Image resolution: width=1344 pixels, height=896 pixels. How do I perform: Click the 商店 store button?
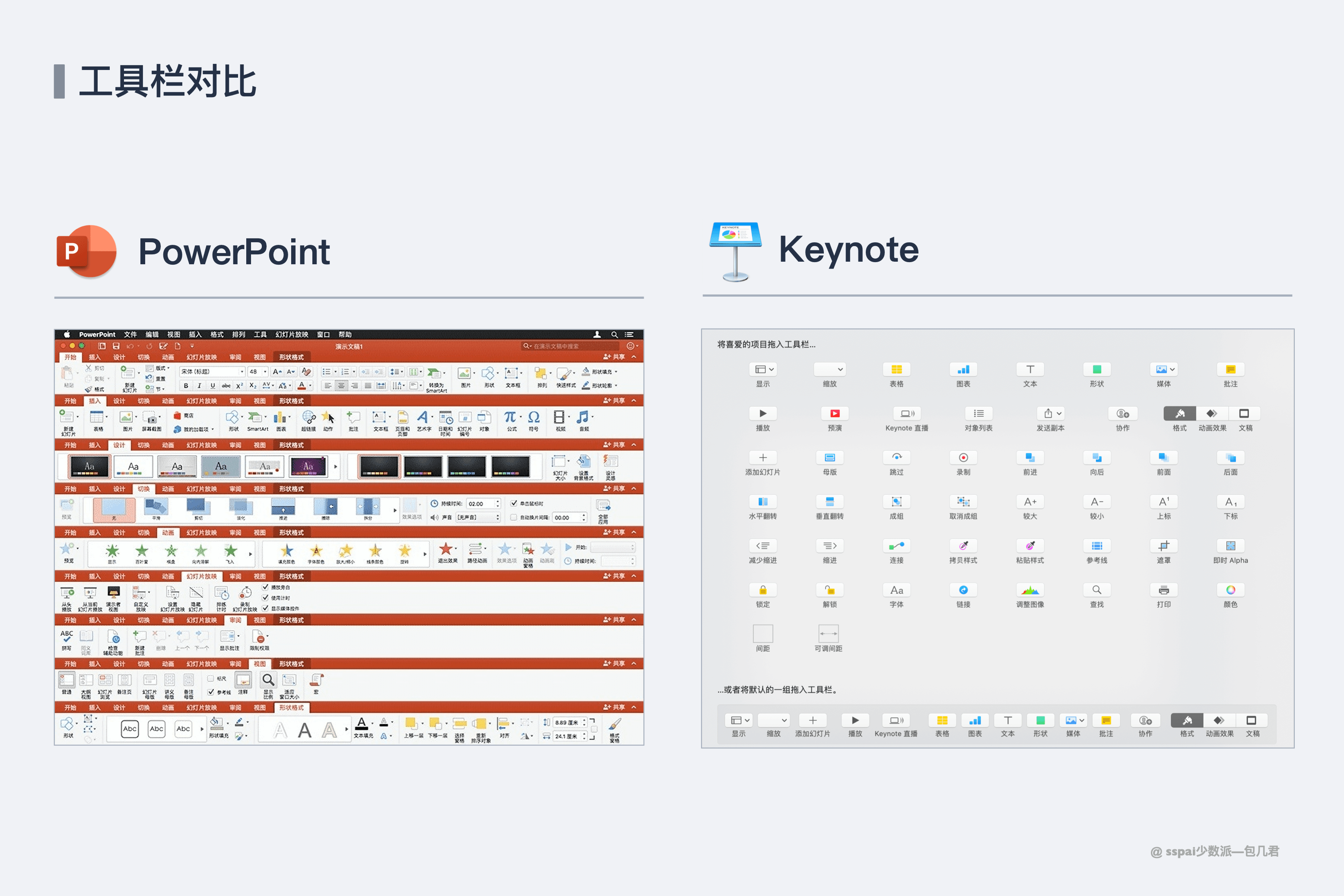[184, 416]
